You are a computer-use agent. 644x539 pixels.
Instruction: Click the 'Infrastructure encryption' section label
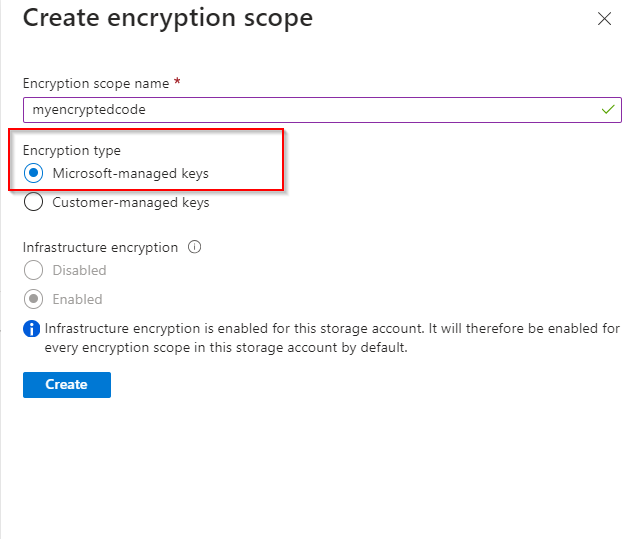coord(100,247)
